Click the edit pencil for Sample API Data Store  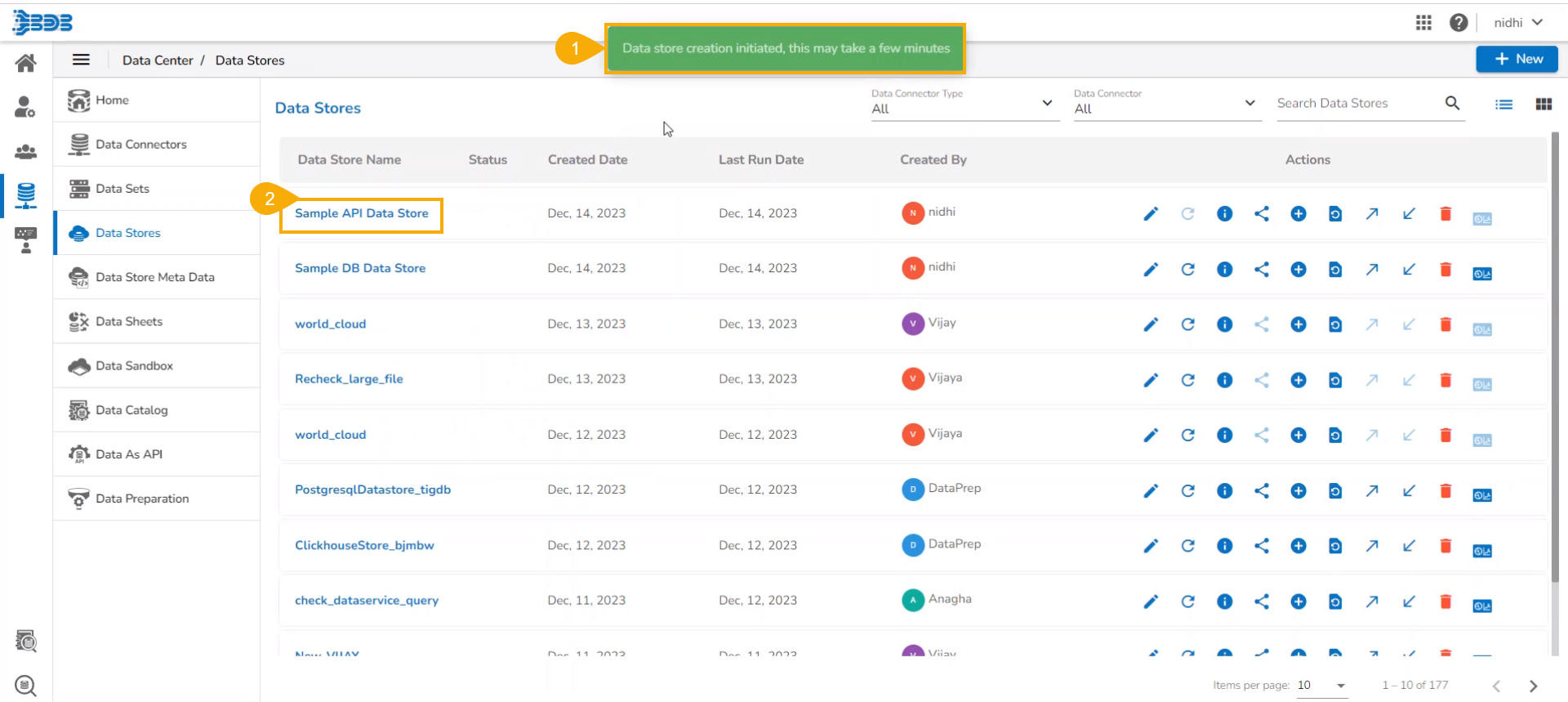click(1151, 214)
